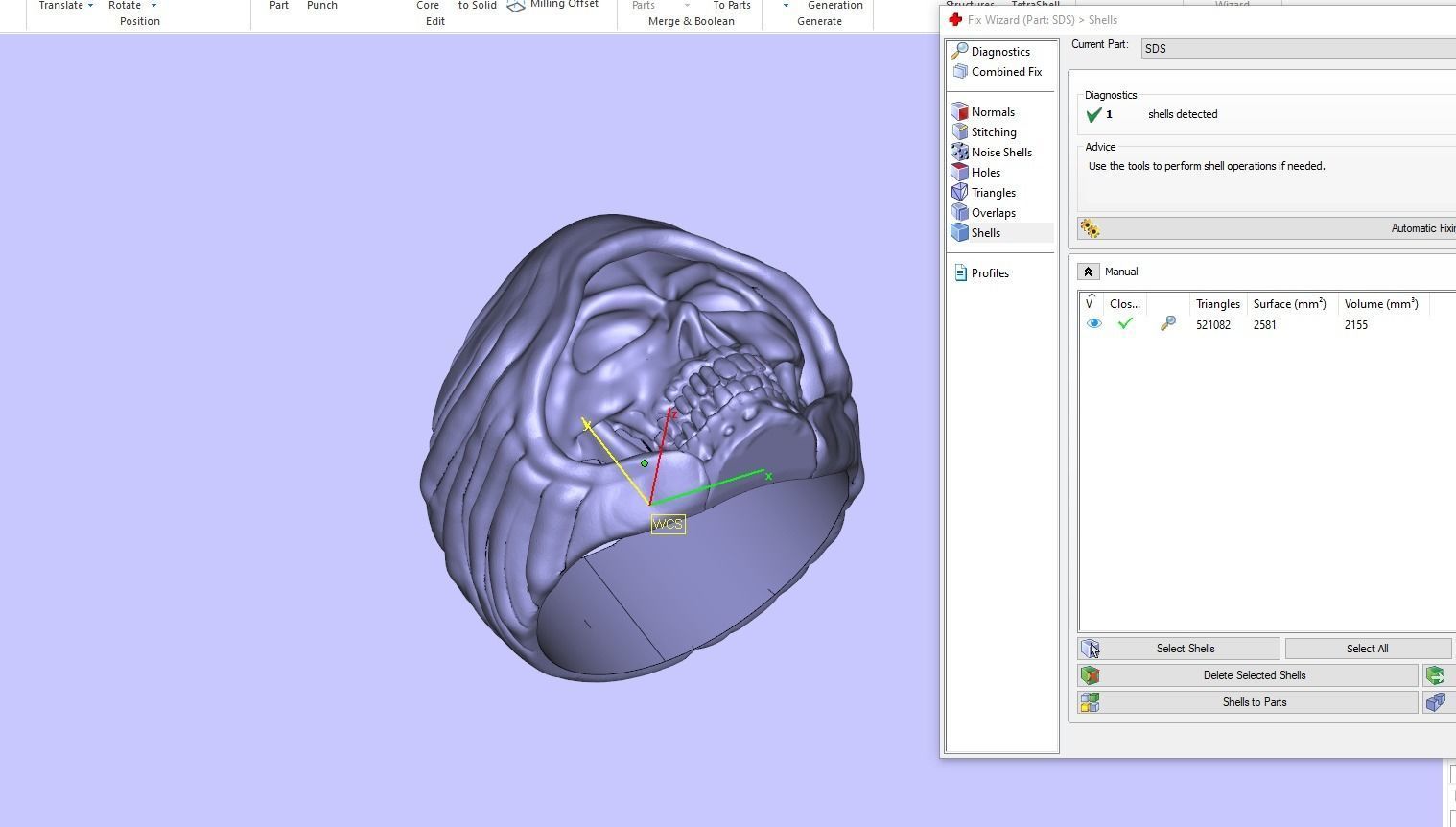Viewport: 1456px width, 827px height.
Task: Collapse the Manual section
Action: coord(1088,272)
